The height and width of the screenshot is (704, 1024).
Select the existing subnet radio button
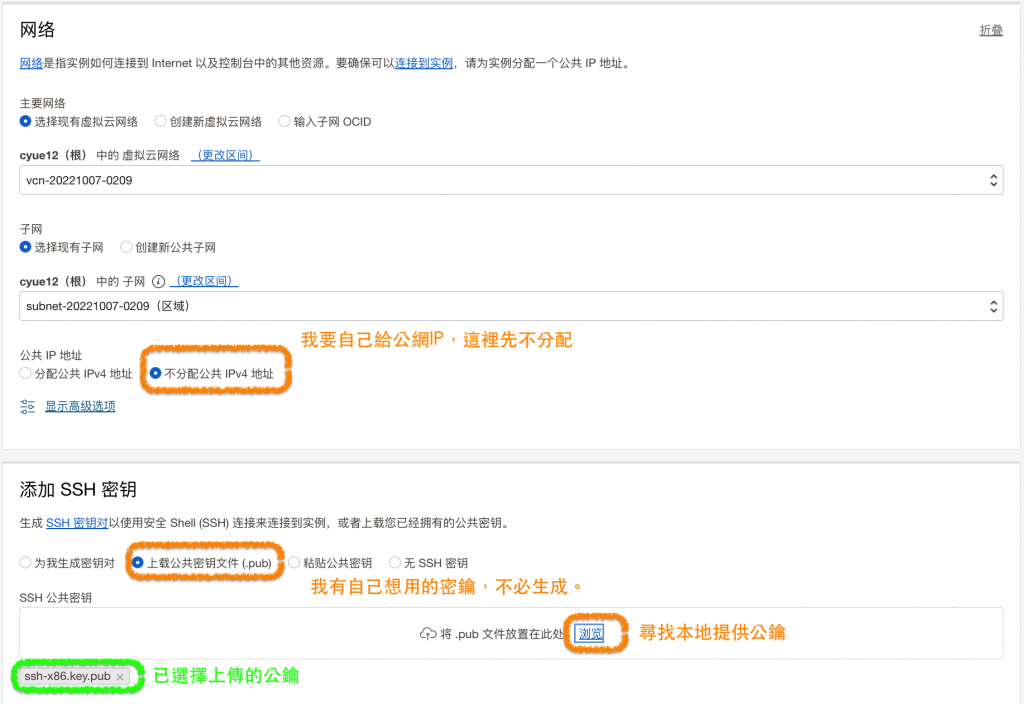point(26,247)
